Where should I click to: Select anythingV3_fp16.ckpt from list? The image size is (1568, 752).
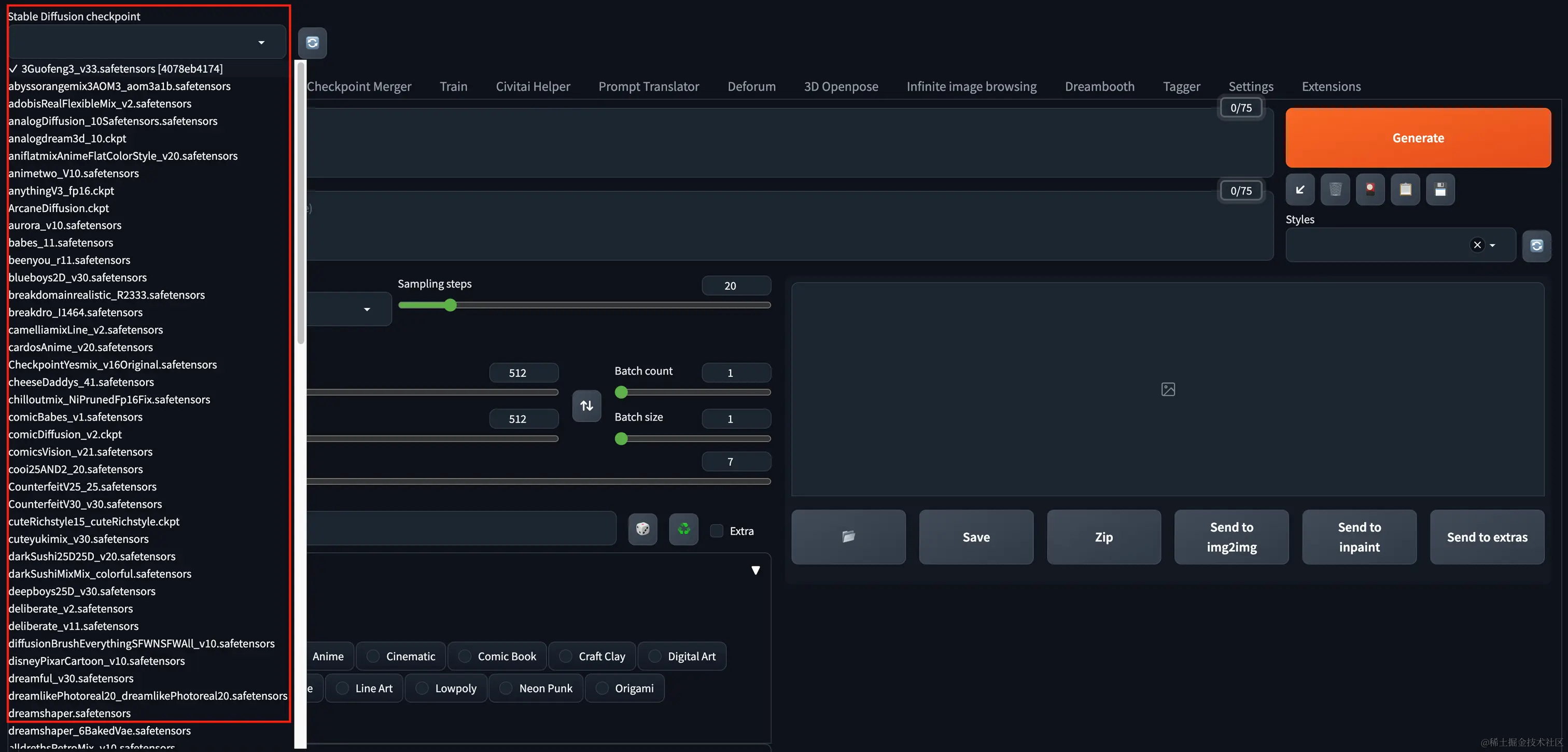click(x=61, y=190)
